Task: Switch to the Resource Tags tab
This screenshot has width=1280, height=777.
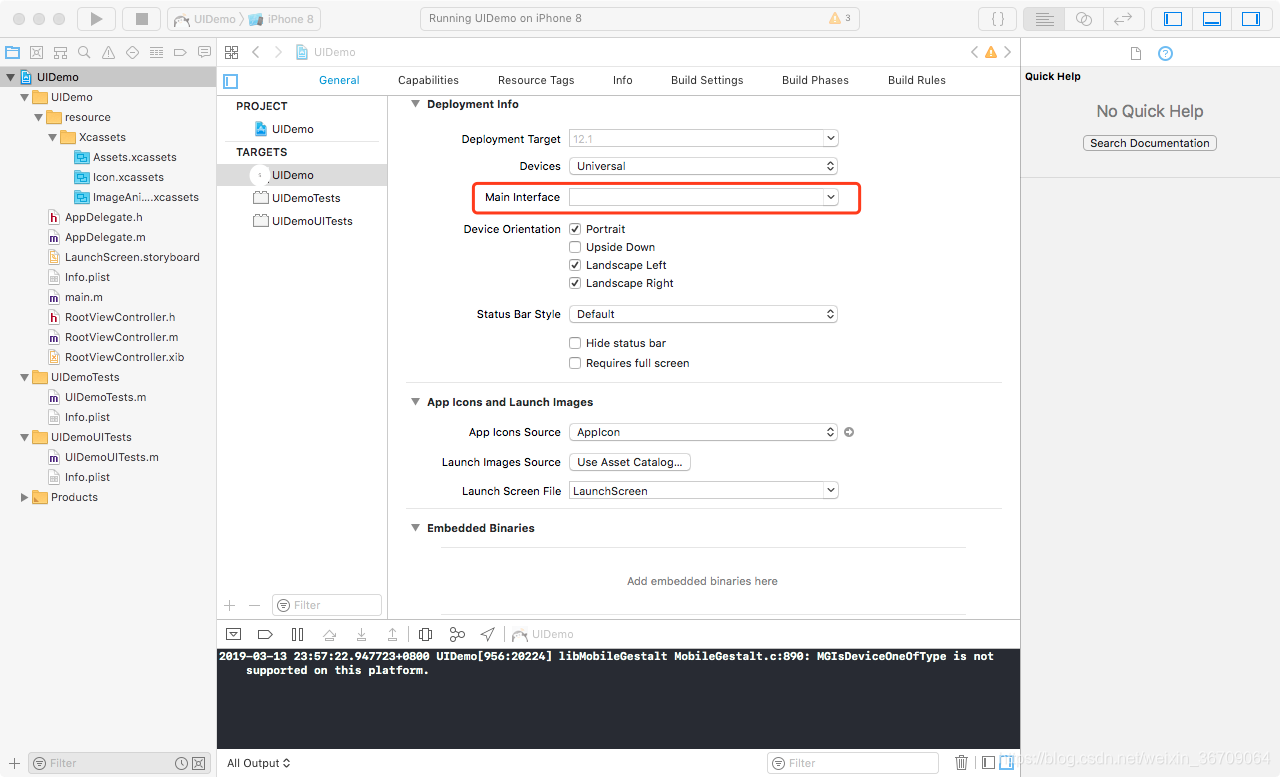Action: [x=536, y=80]
